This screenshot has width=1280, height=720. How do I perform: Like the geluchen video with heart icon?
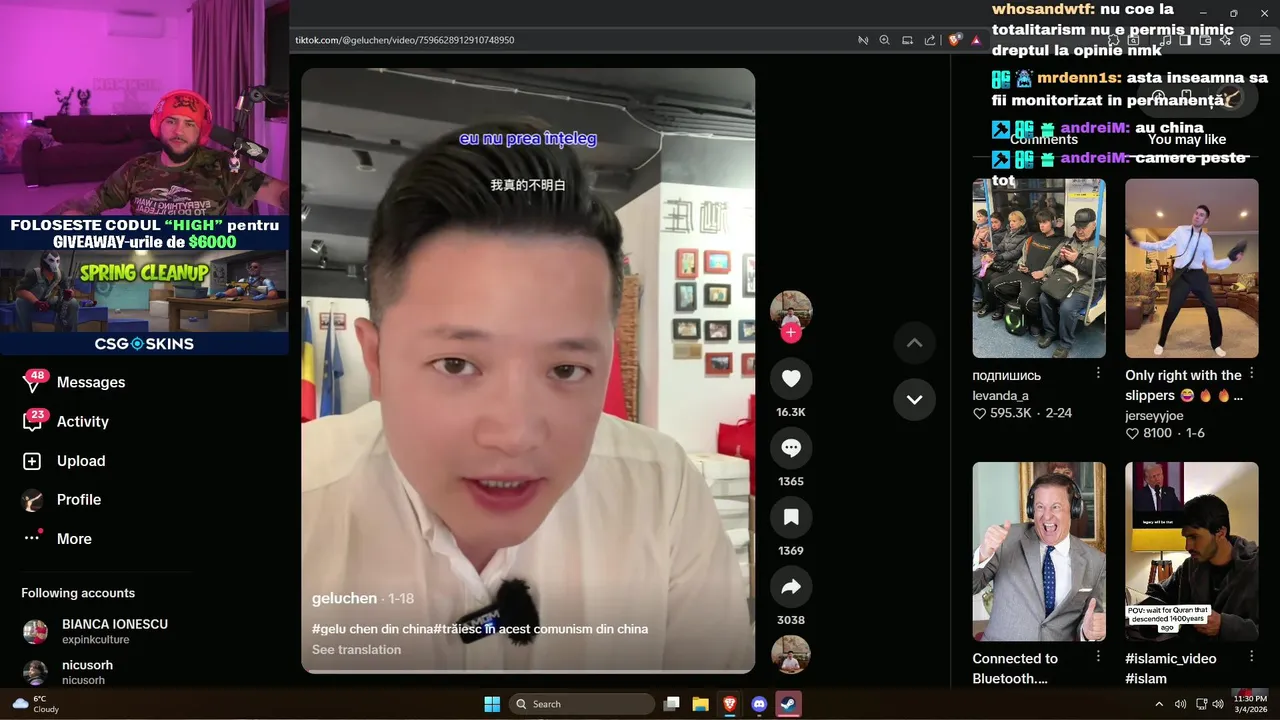[791, 379]
